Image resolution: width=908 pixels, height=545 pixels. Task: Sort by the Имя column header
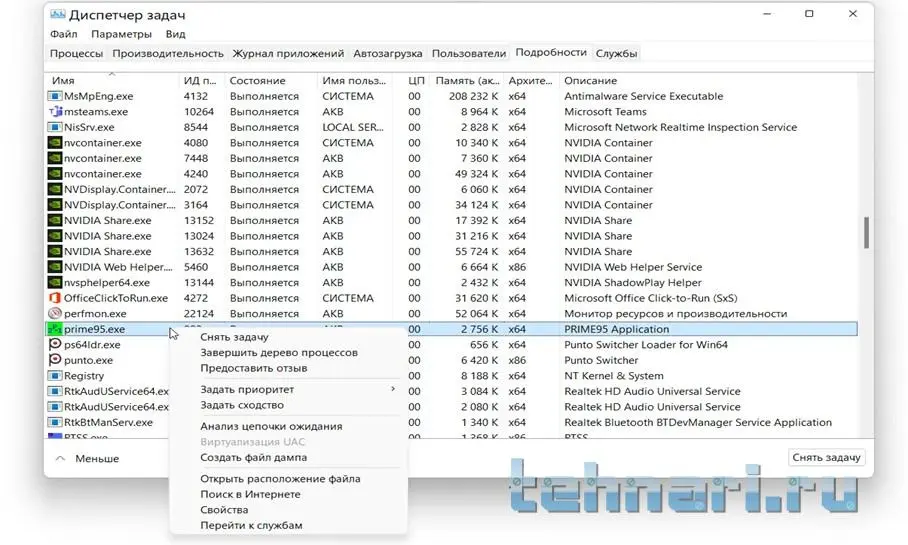tap(112, 81)
